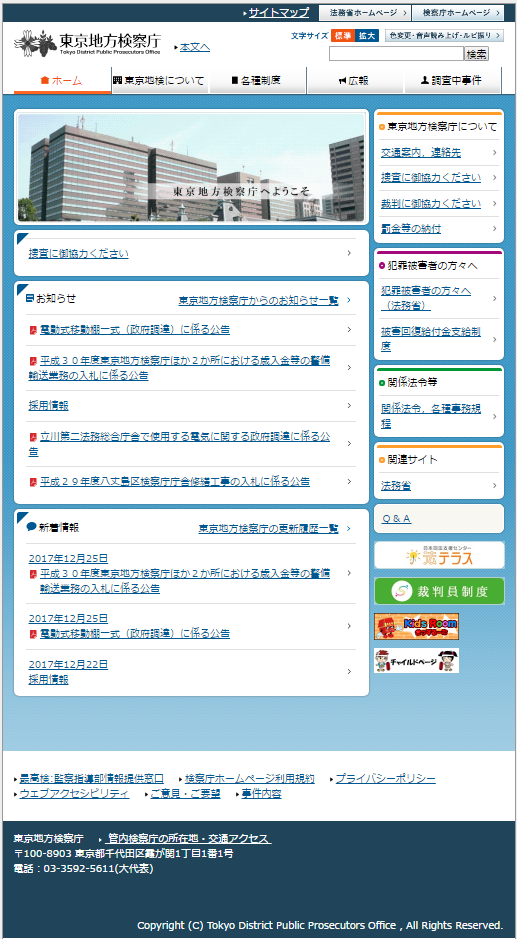Open 裁判に御協力ください sidebar link

(x=431, y=204)
